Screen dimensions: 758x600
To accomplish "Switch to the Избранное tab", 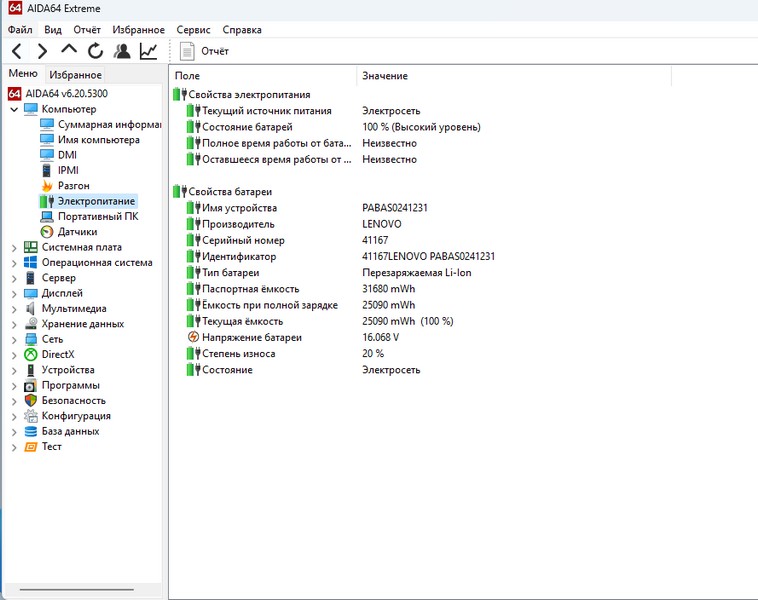I will 76,75.
